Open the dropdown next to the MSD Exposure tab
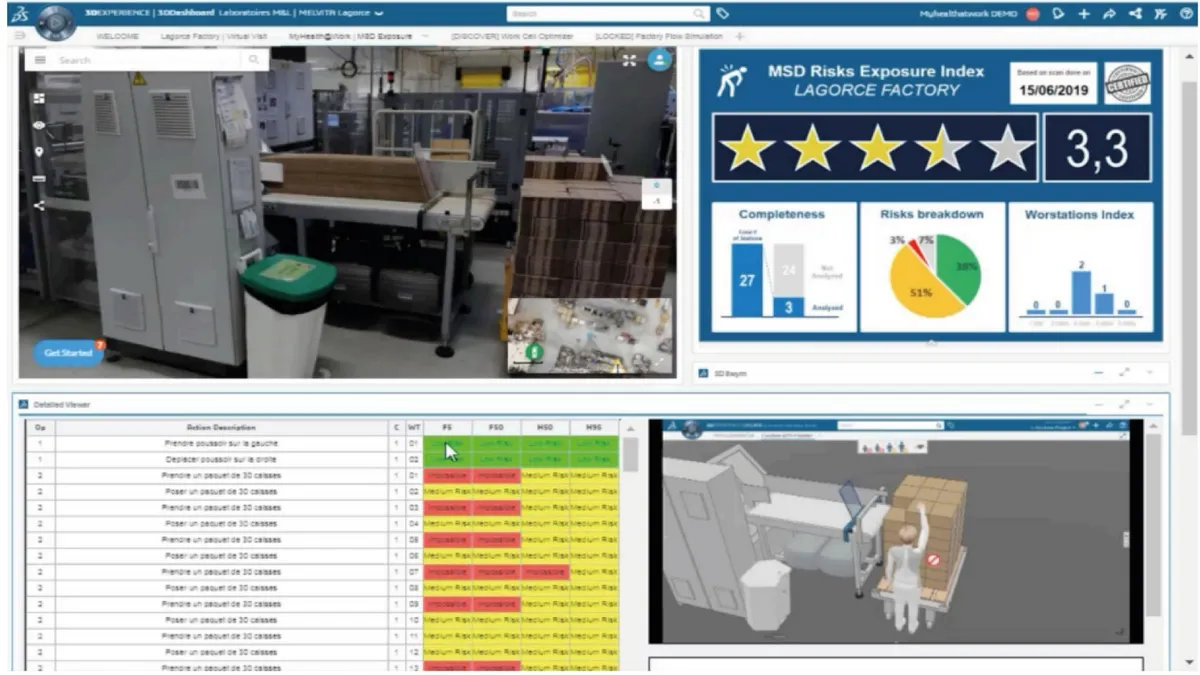 tap(426, 36)
